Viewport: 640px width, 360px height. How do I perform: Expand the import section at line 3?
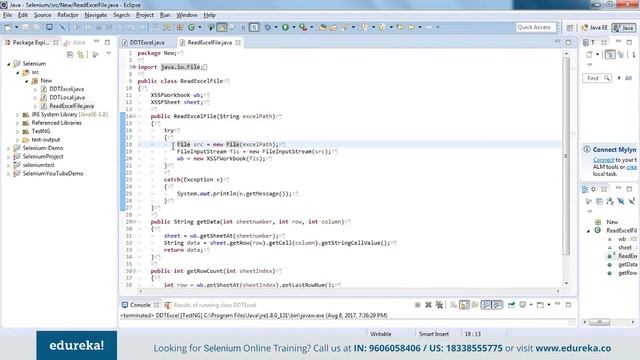coord(134,67)
